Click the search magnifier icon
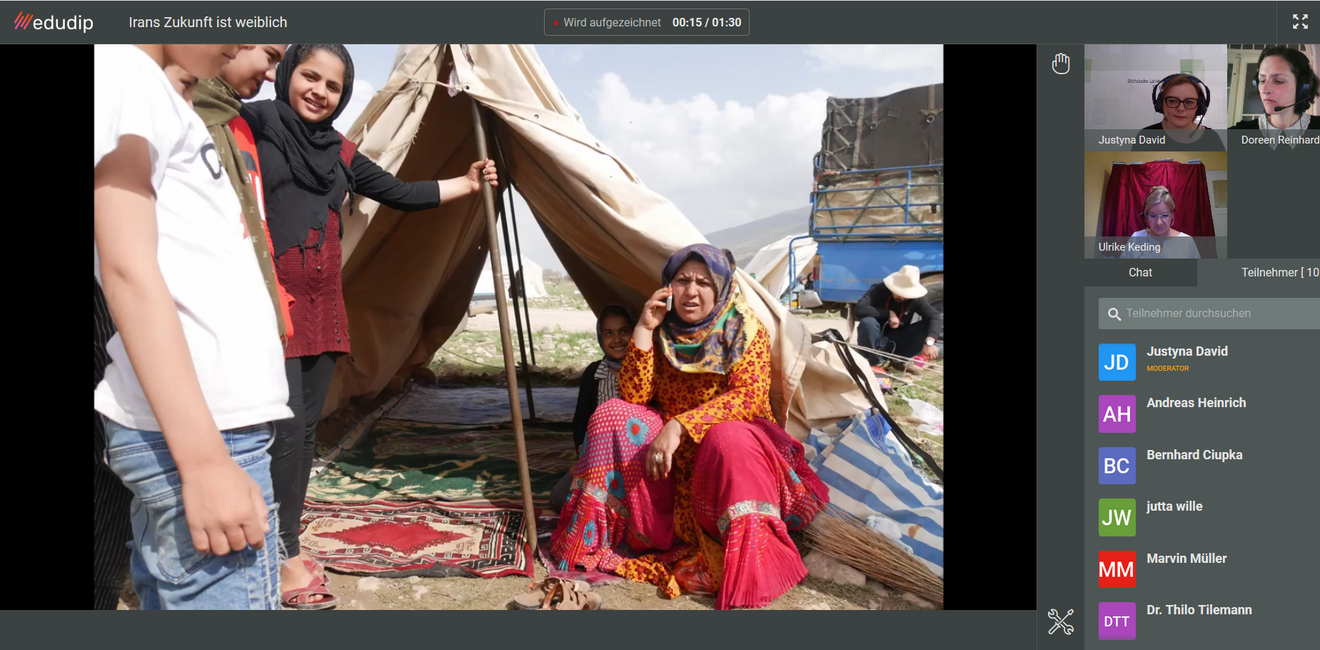Viewport: 1320px width, 650px height. point(1114,314)
